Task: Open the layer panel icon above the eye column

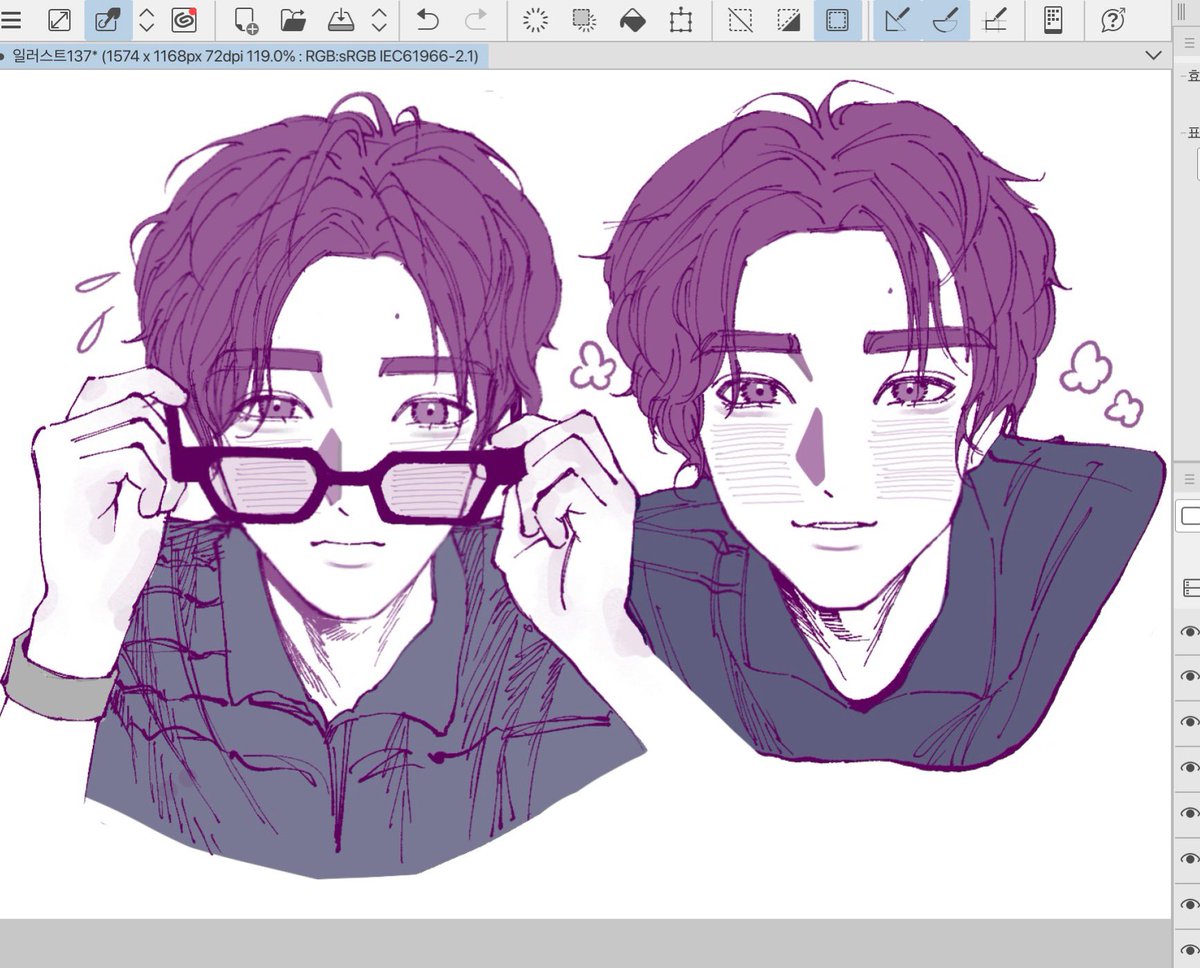Action: coord(1190,588)
